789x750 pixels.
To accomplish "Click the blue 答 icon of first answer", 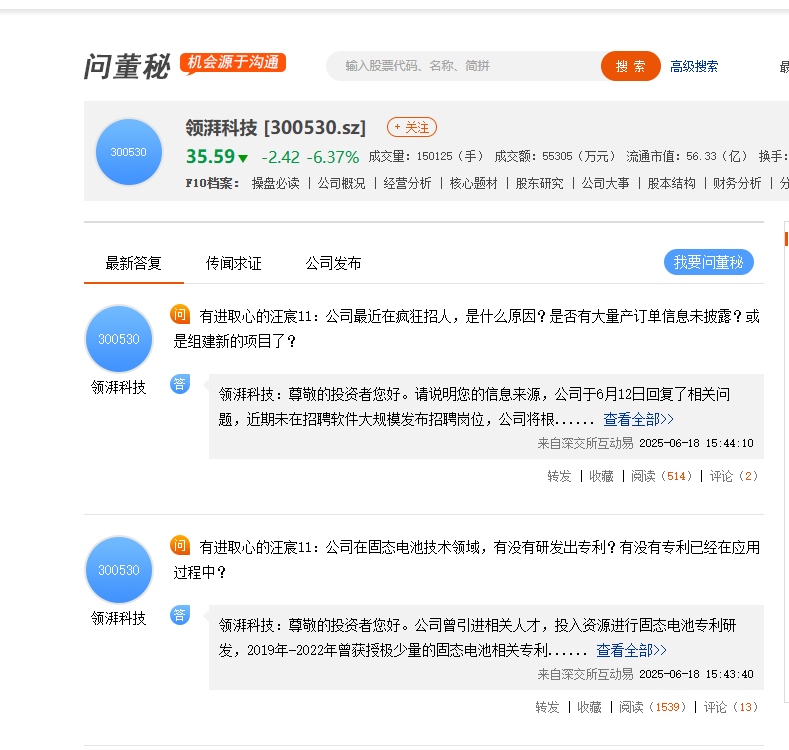I will (x=180, y=384).
